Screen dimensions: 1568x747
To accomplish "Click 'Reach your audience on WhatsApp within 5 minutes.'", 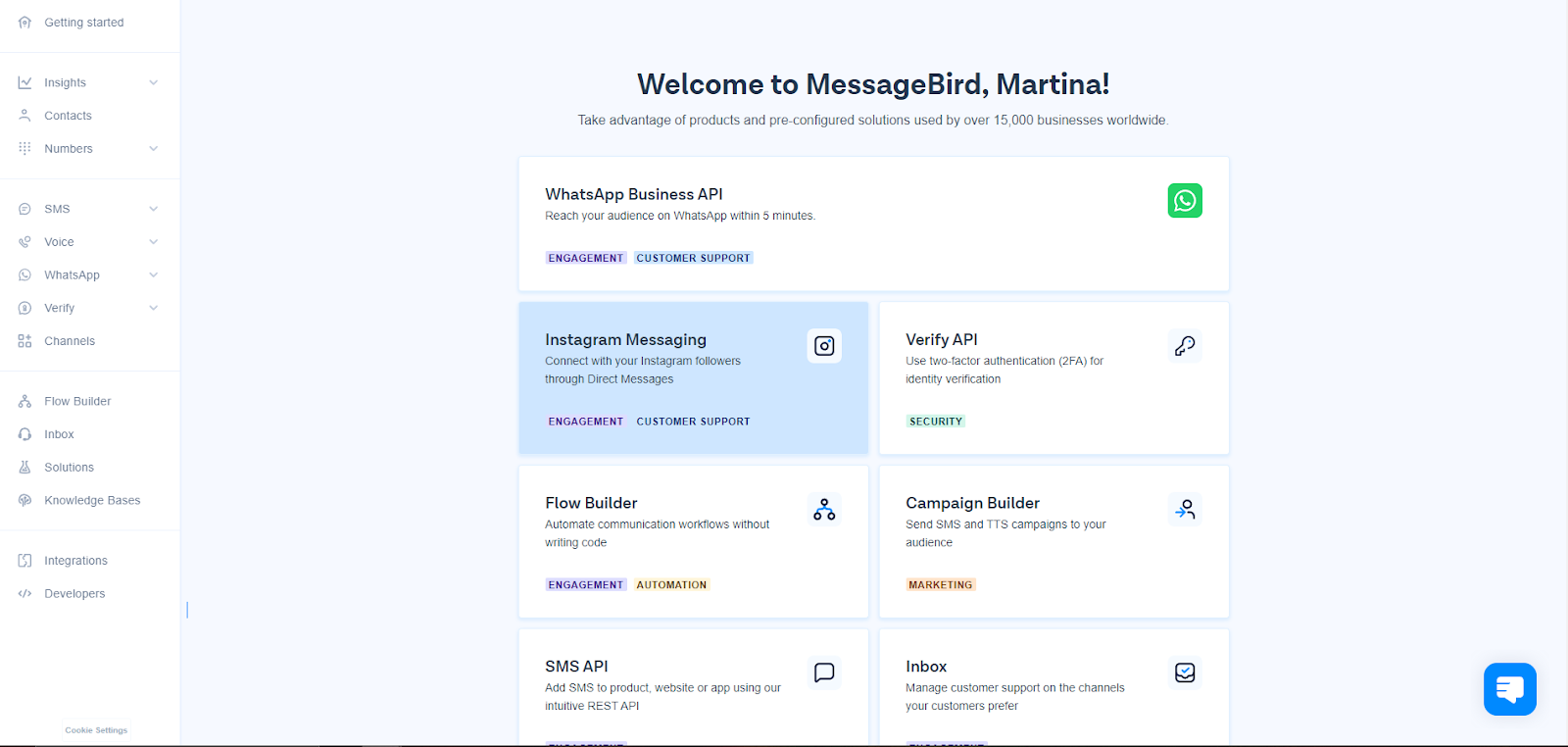I will (680, 216).
